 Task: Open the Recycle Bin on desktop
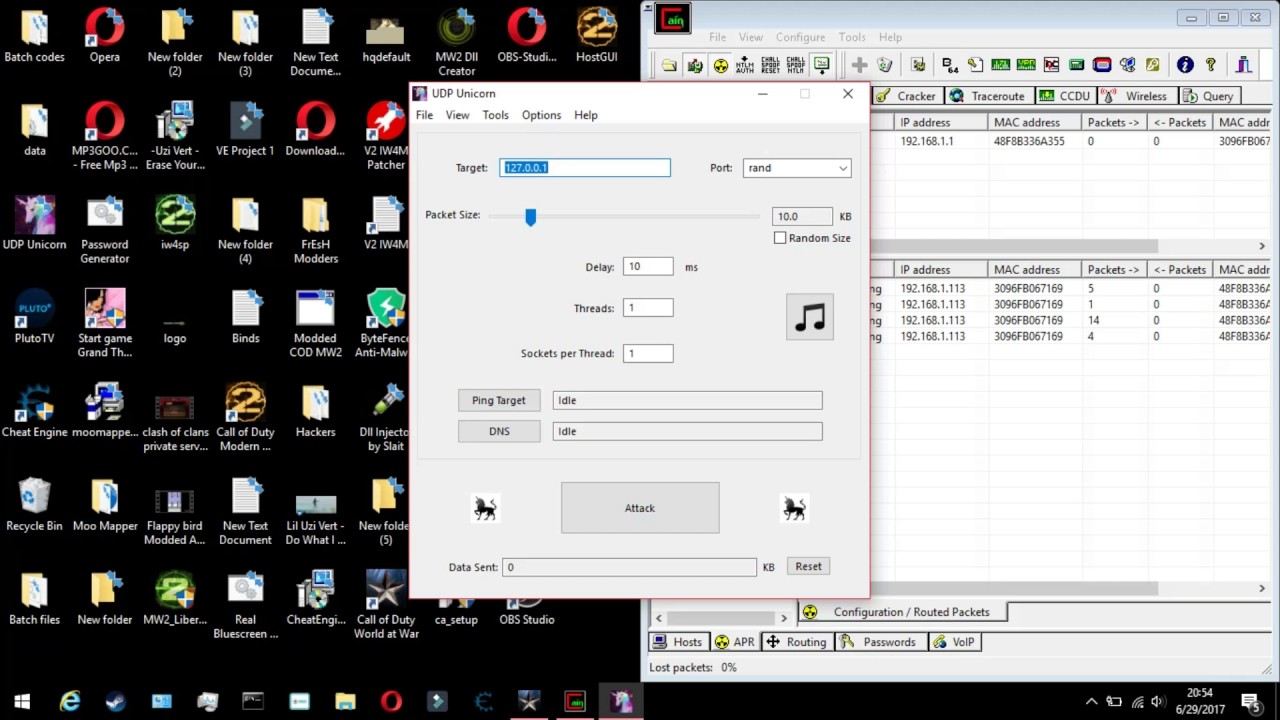(34, 505)
